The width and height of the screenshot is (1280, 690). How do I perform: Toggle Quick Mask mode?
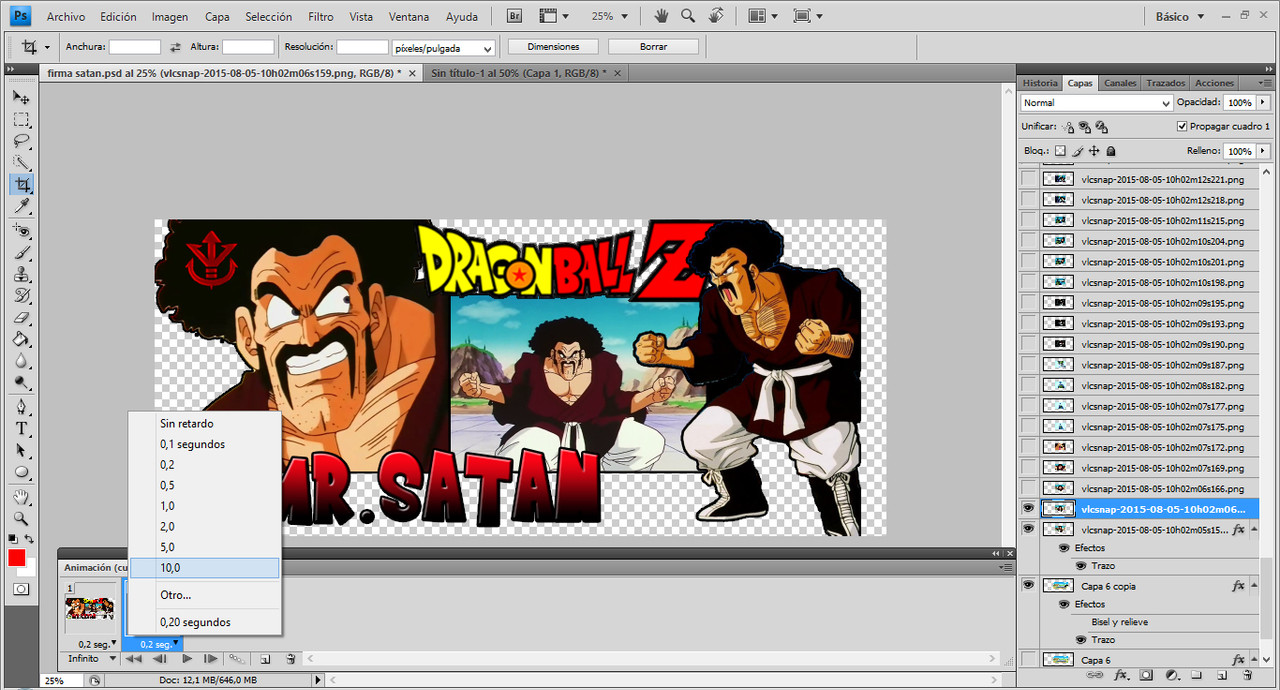click(21, 589)
